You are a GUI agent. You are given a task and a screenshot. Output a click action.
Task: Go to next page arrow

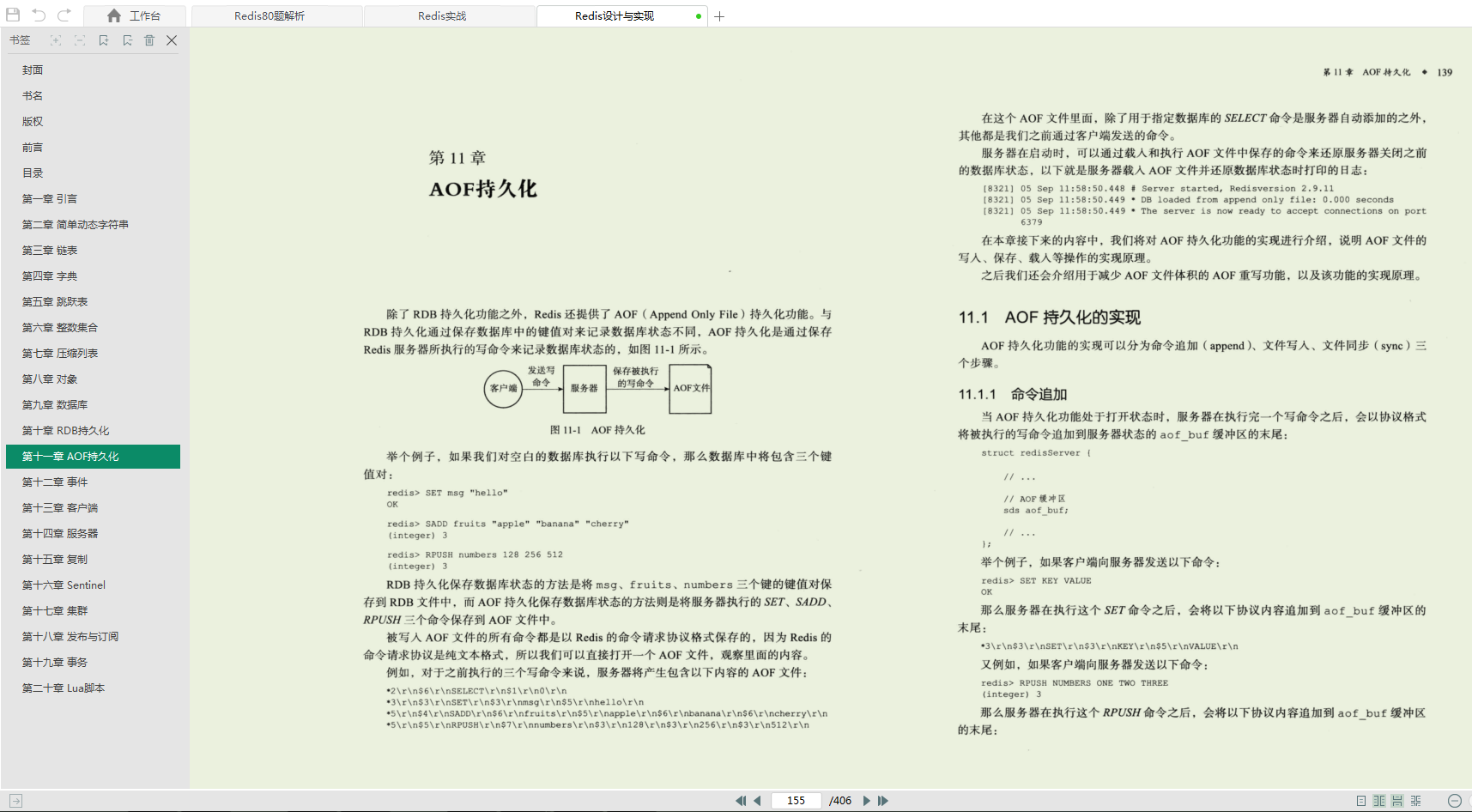click(867, 801)
